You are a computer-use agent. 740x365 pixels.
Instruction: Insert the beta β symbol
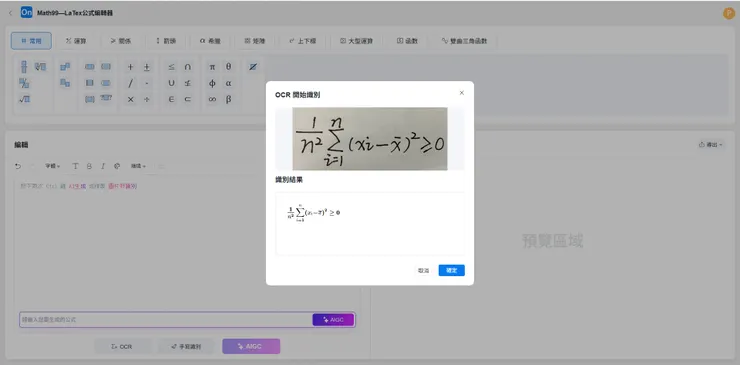pos(228,100)
